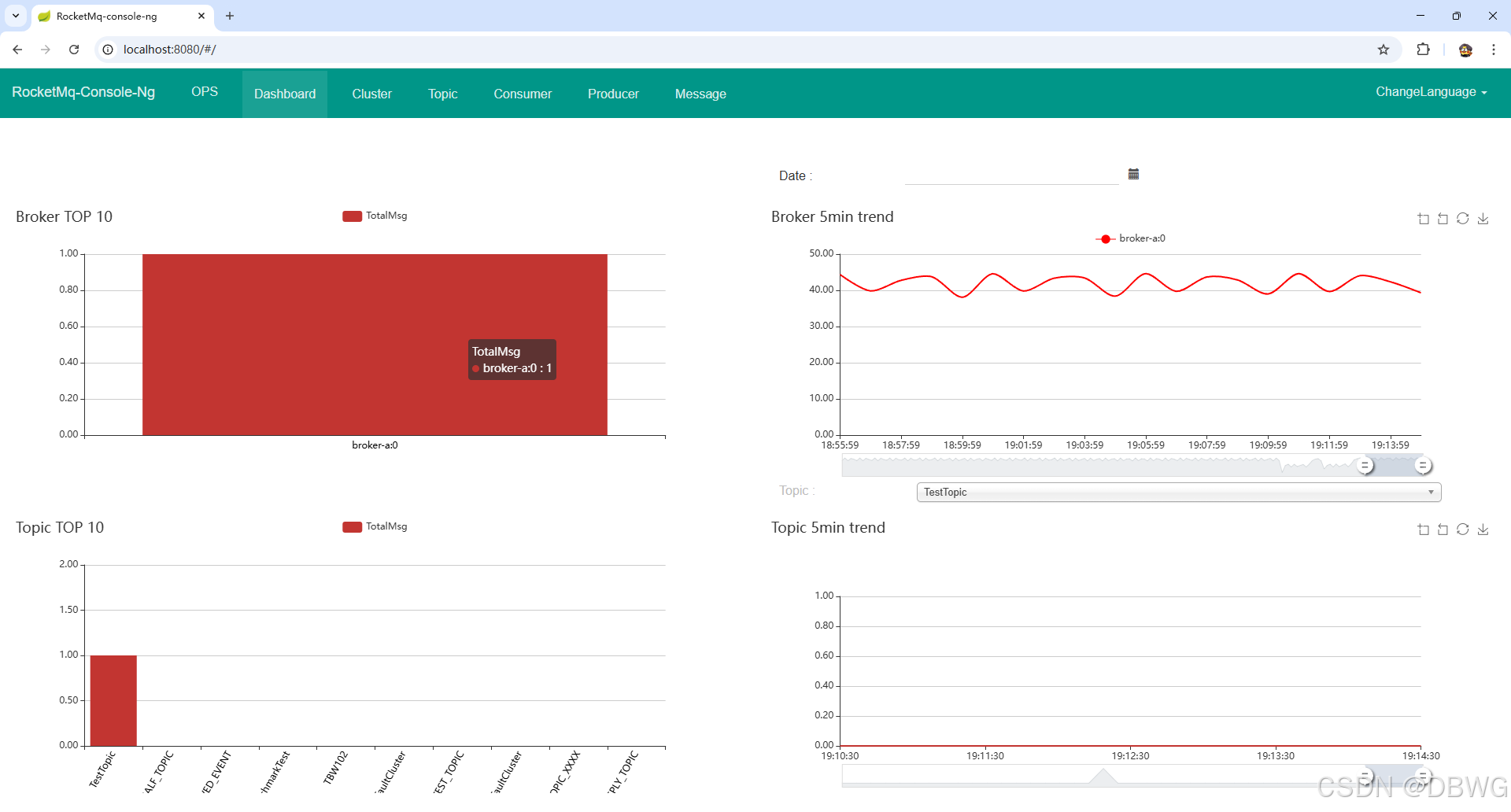Open a new browser tab

[230, 16]
